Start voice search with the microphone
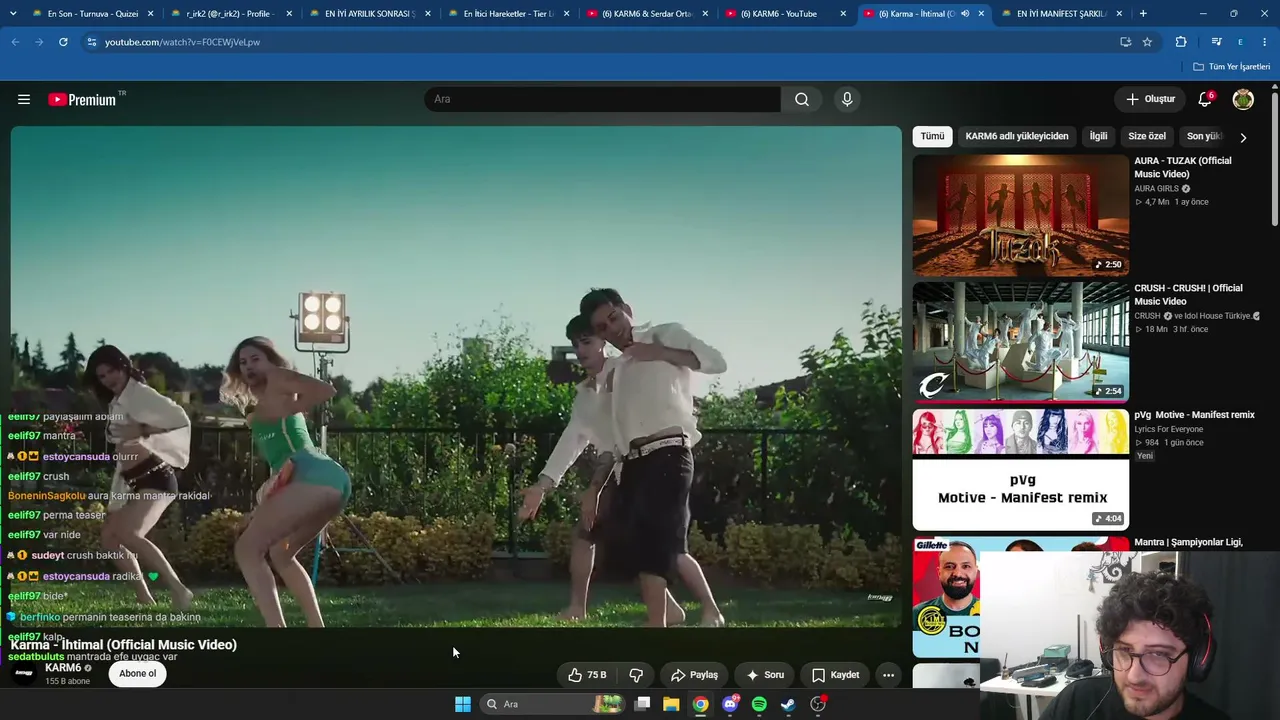This screenshot has height=720, width=1280. [x=847, y=99]
